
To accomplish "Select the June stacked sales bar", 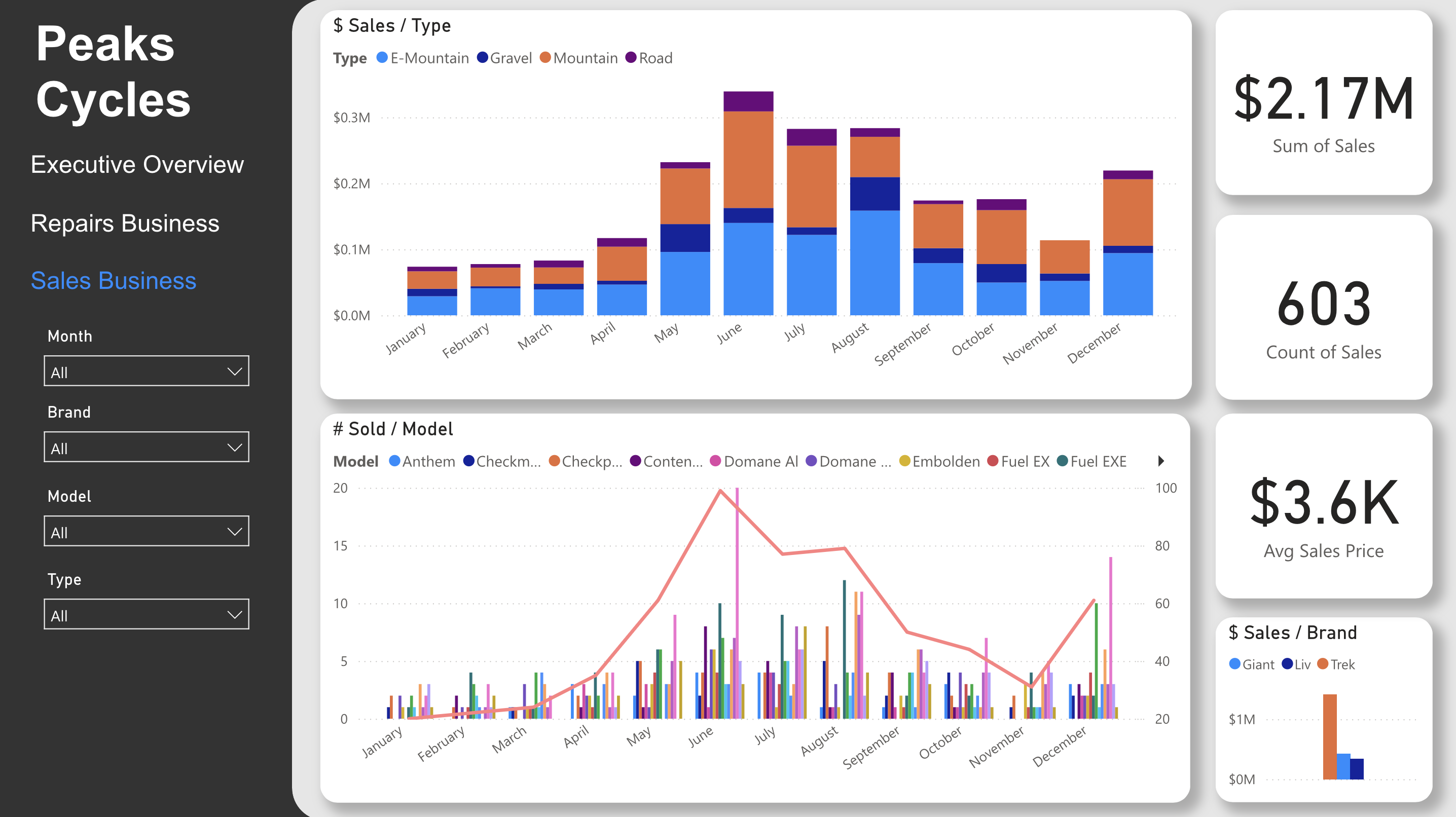I will (x=748, y=203).
